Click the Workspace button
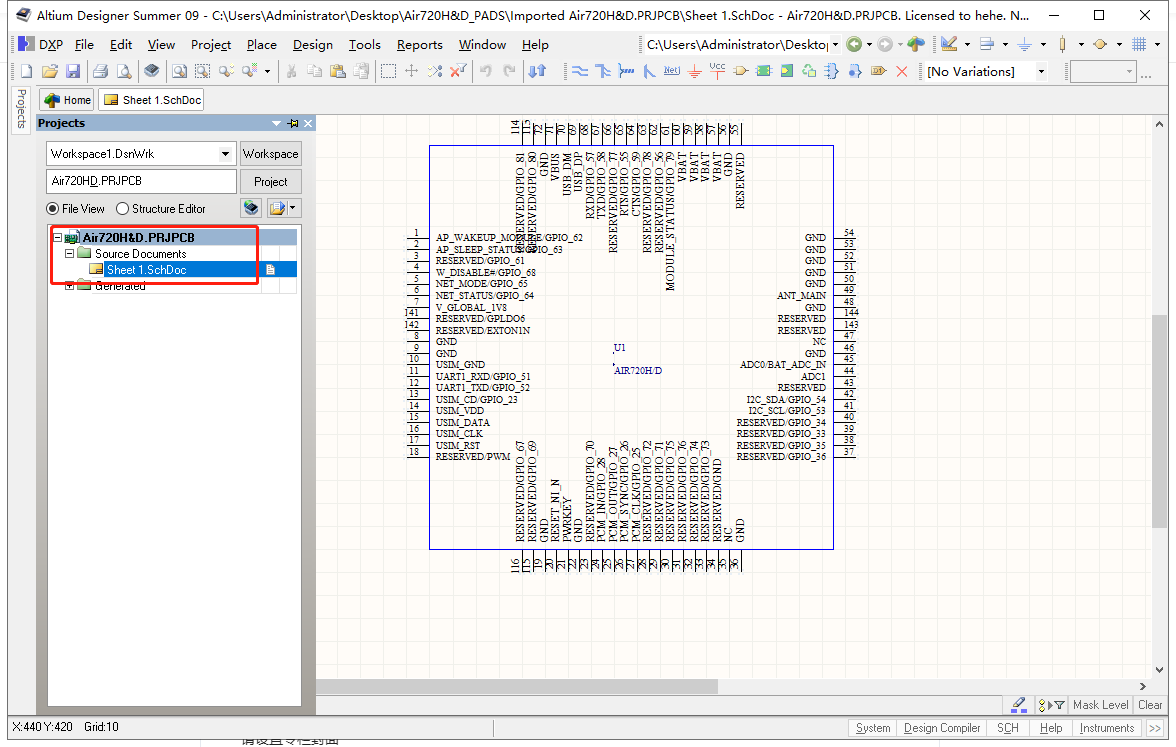Viewport: 1176px width, 747px height. (x=270, y=154)
